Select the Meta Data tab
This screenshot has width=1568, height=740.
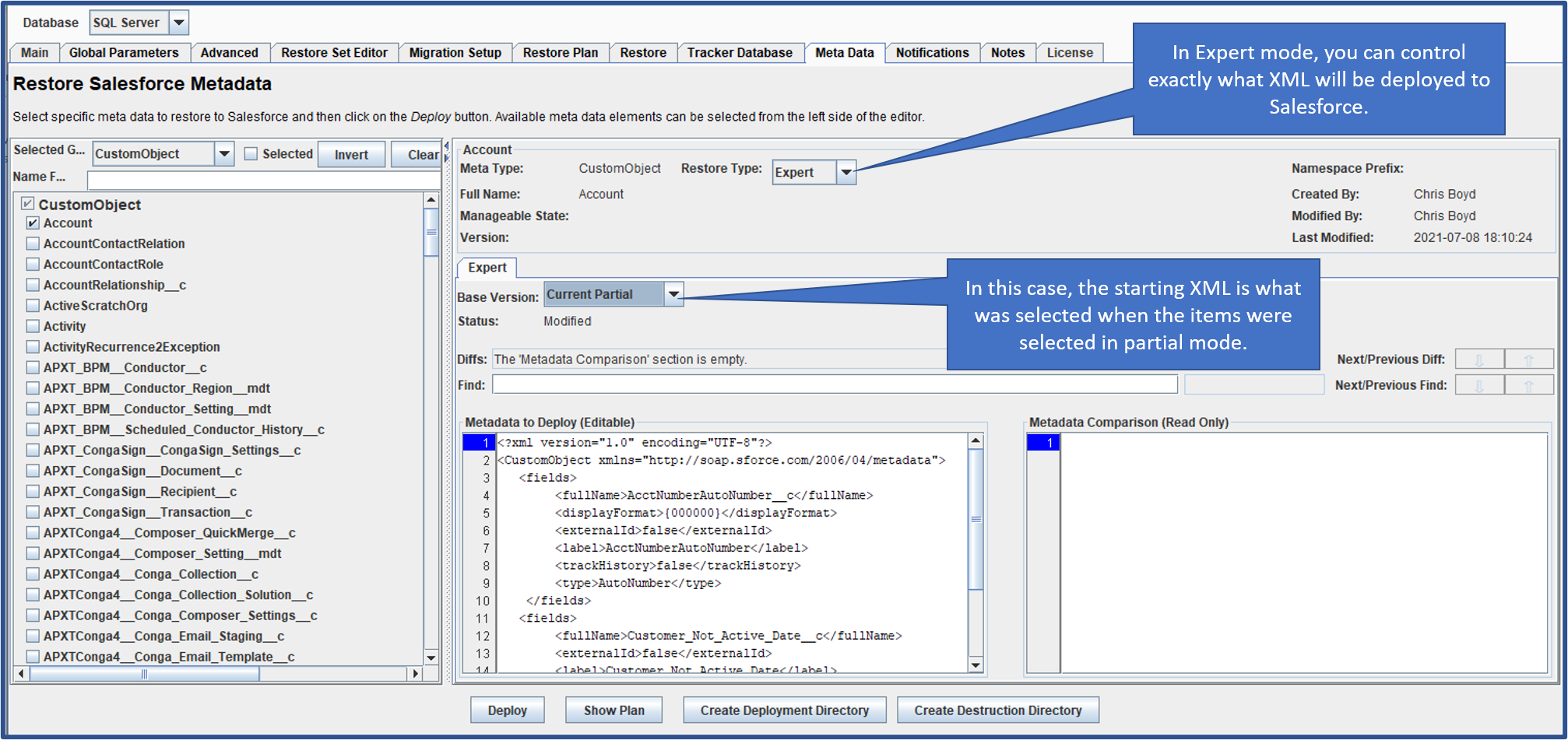[x=845, y=53]
